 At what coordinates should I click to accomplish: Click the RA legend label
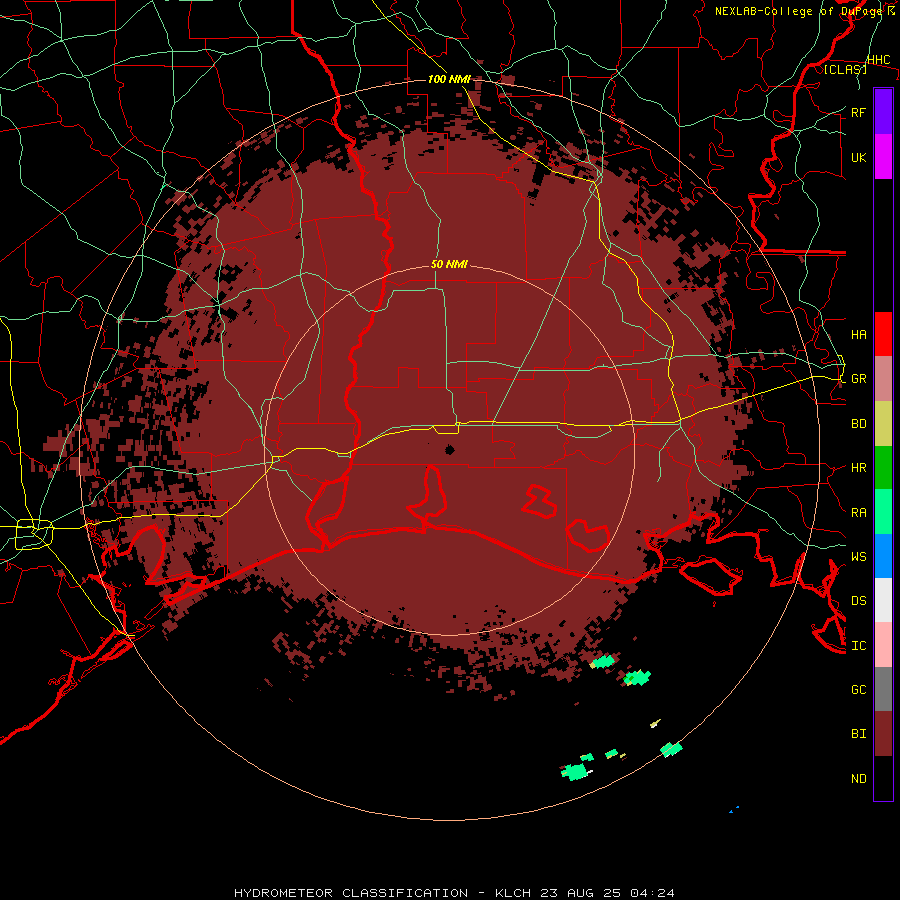858,513
